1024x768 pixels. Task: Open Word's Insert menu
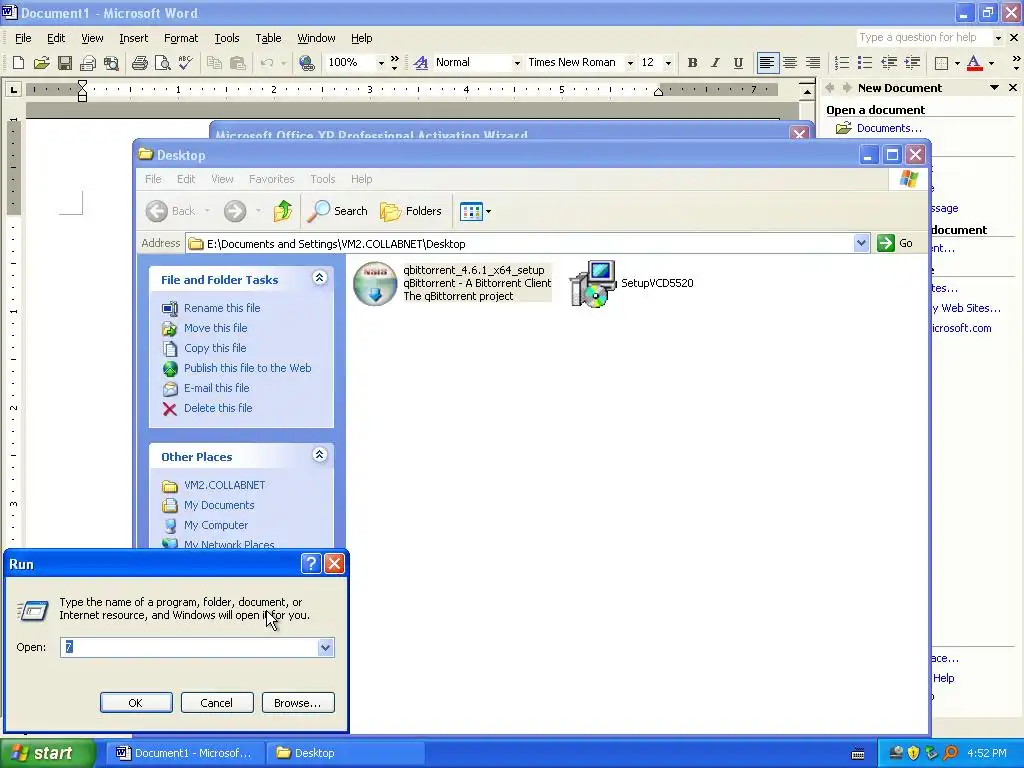click(x=133, y=38)
